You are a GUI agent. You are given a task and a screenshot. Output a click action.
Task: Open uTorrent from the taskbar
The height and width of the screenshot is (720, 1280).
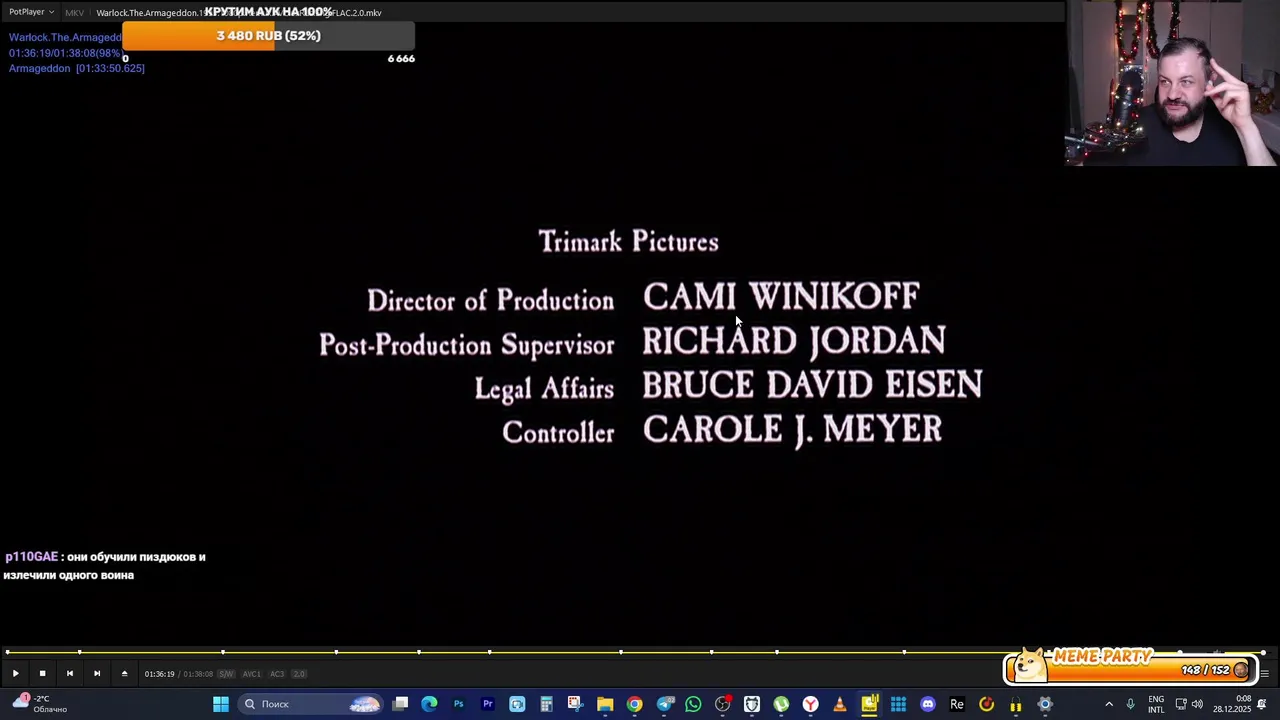[x=781, y=704]
